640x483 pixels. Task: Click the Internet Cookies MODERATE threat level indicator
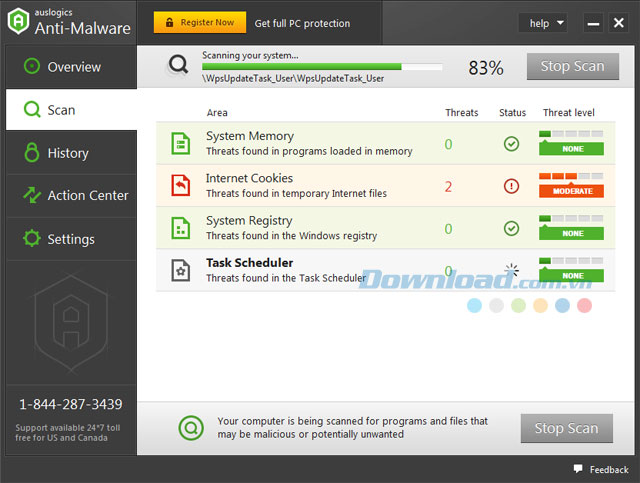571,185
